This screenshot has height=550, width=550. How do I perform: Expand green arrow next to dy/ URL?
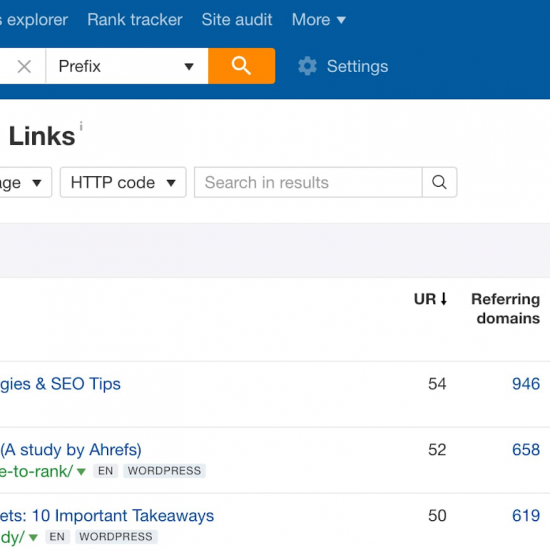click(33, 537)
